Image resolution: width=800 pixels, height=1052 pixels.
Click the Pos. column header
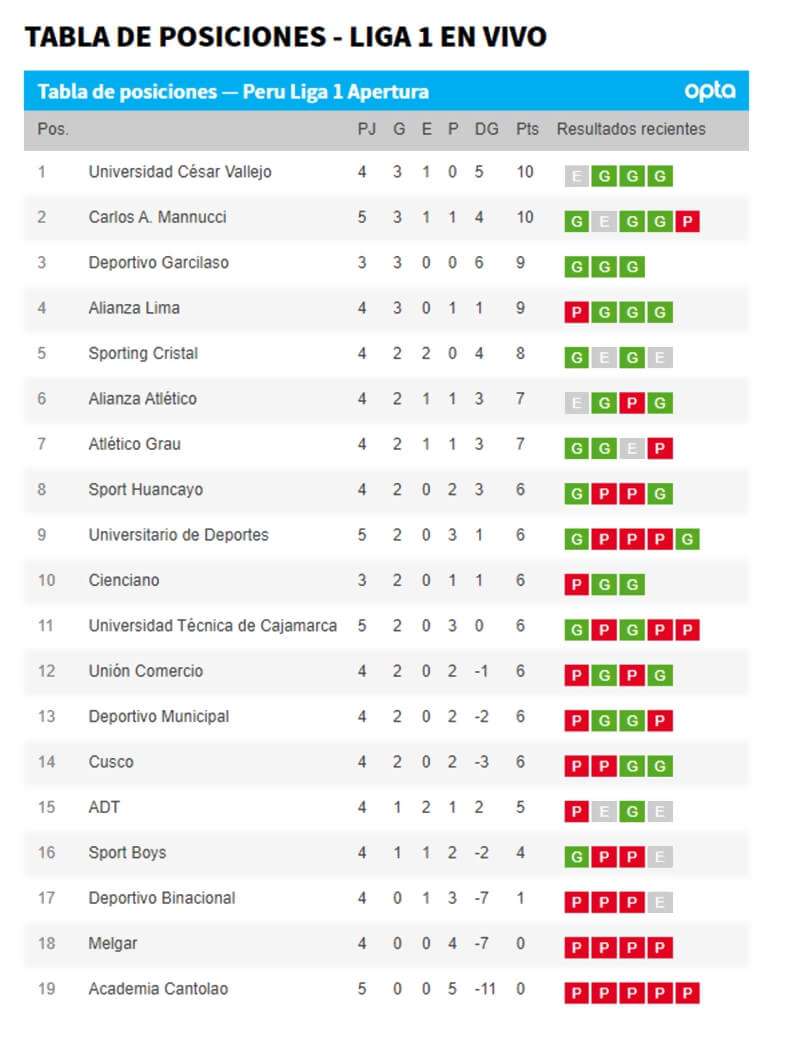coord(53,129)
